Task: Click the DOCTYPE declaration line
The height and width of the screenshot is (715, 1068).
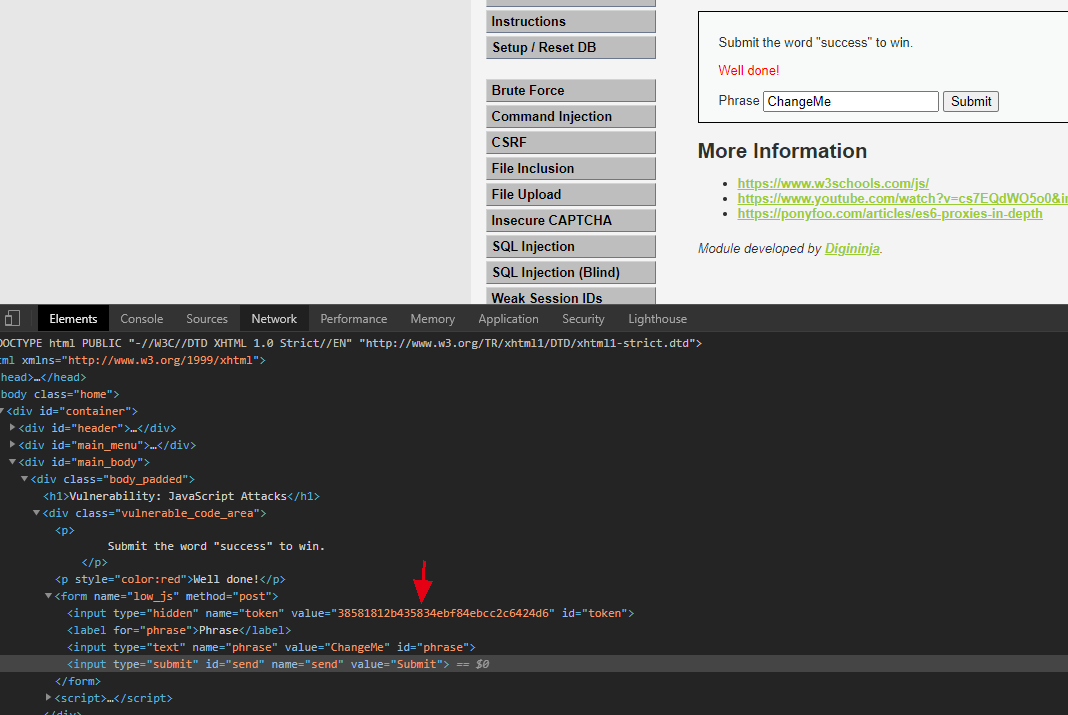Action: pos(351,343)
